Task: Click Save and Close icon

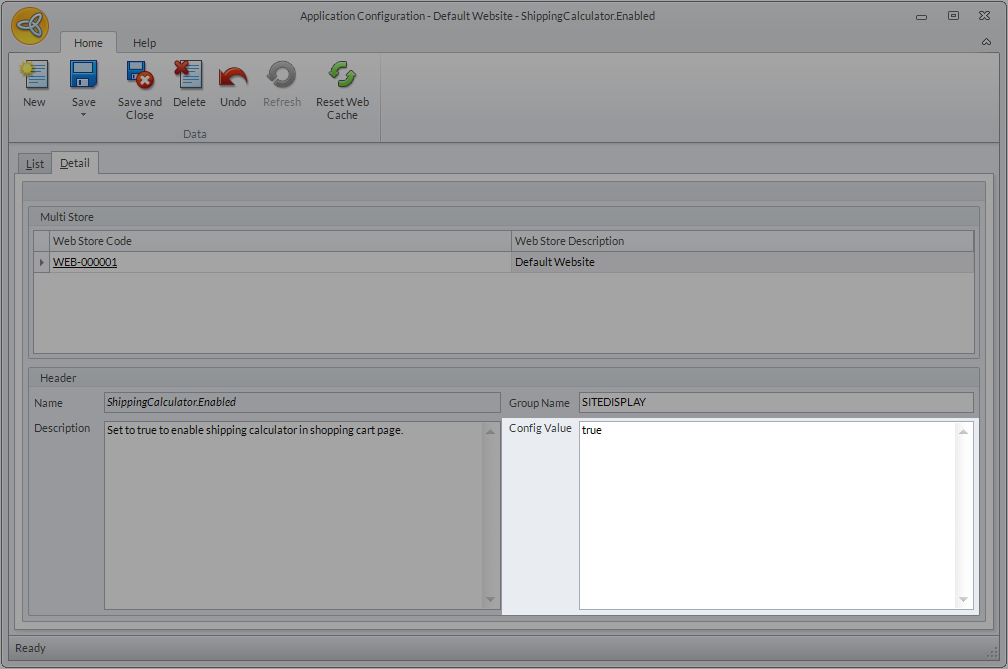Action: tap(140, 75)
